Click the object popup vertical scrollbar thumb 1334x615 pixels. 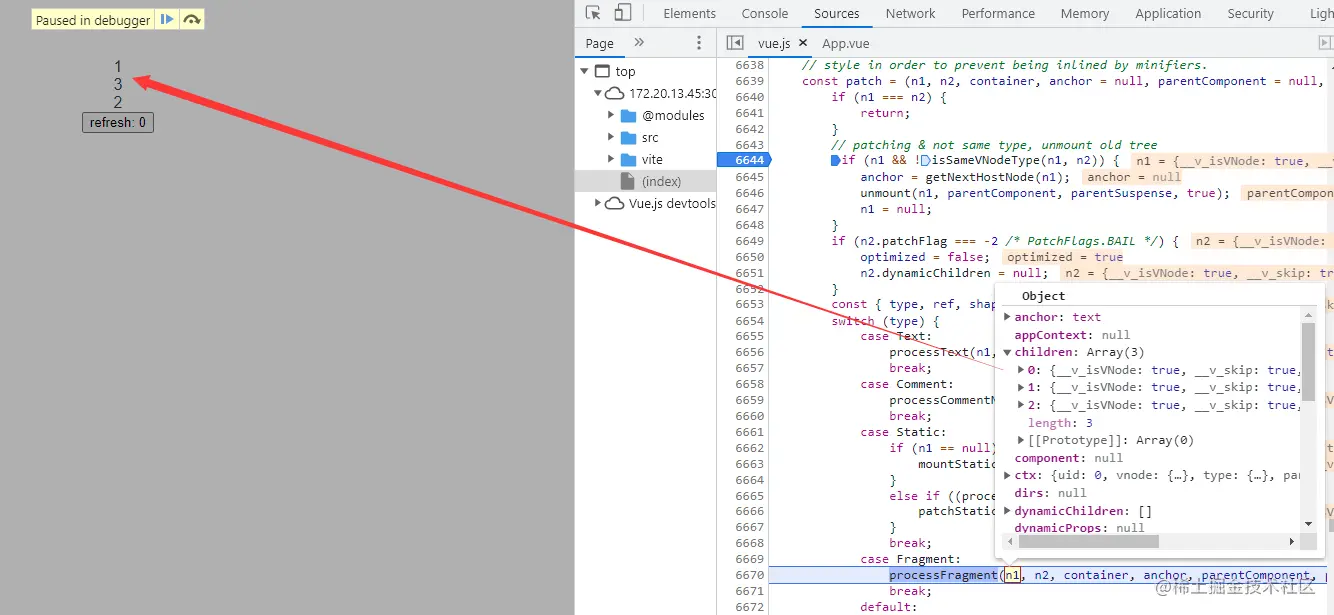(x=1307, y=362)
